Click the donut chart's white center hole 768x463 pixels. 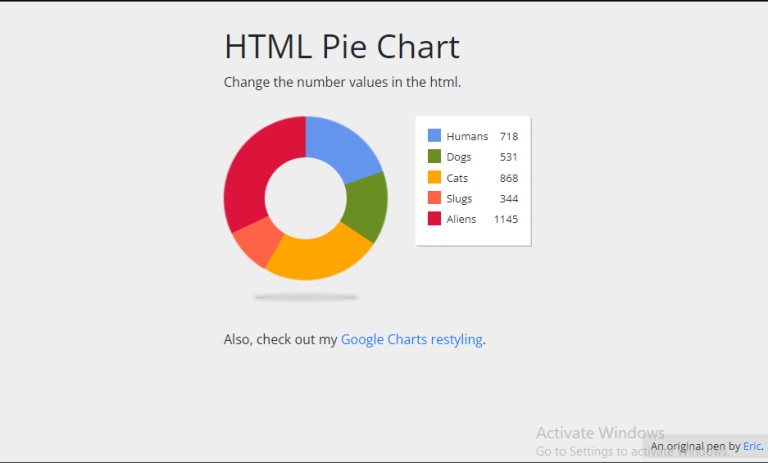pos(306,198)
